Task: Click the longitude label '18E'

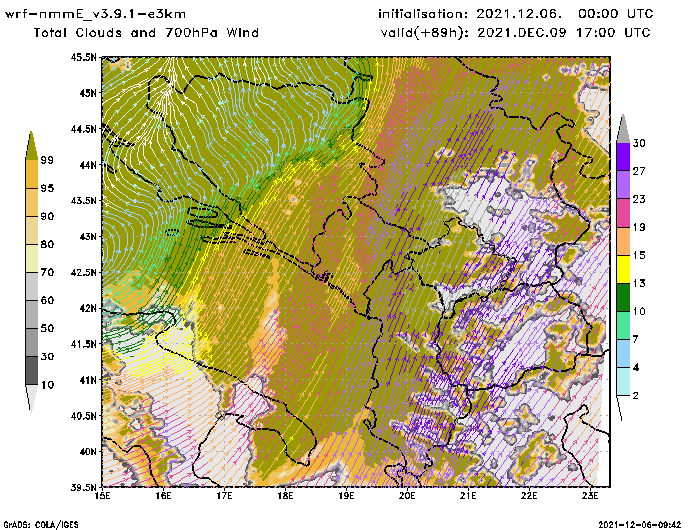Action: click(x=285, y=496)
